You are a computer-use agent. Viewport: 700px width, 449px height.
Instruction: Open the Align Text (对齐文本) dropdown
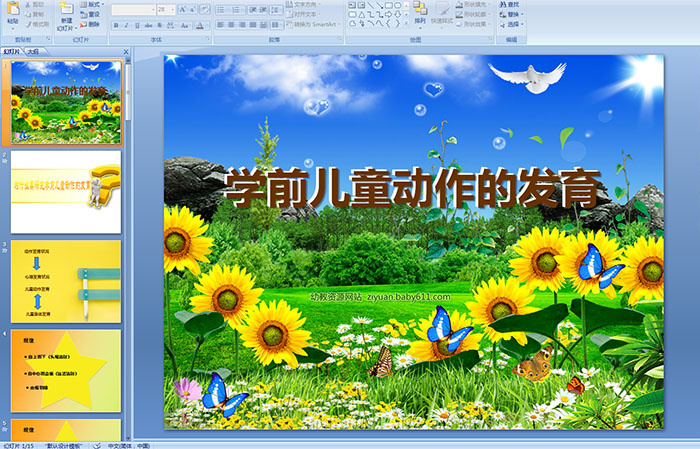pyautogui.click(x=302, y=14)
